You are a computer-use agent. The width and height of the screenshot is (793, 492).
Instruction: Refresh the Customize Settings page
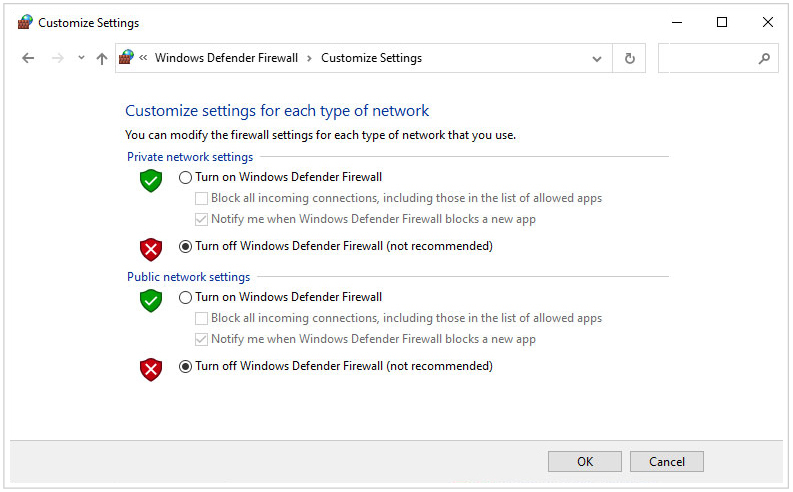629,59
